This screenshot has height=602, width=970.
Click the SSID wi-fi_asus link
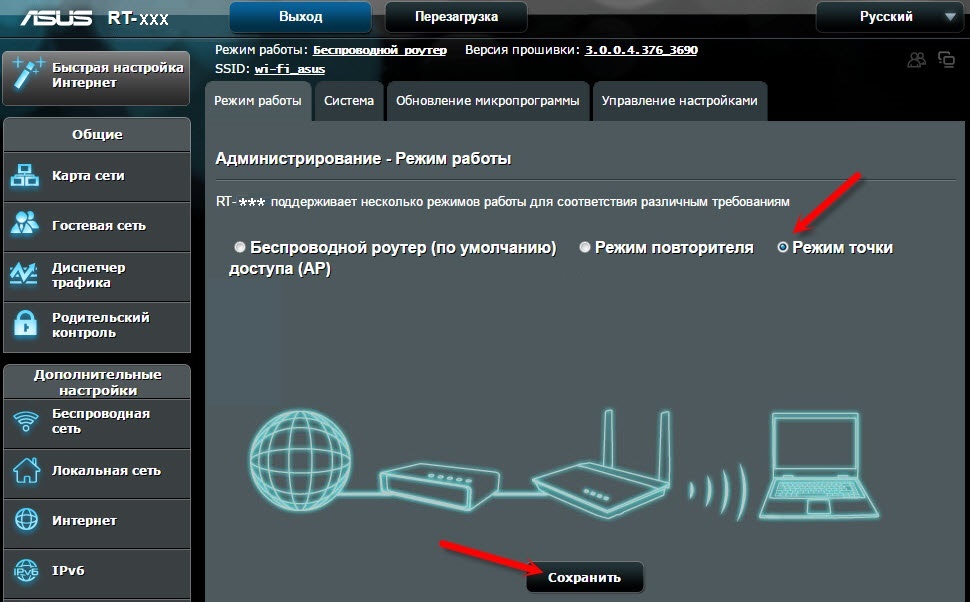point(290,69)
